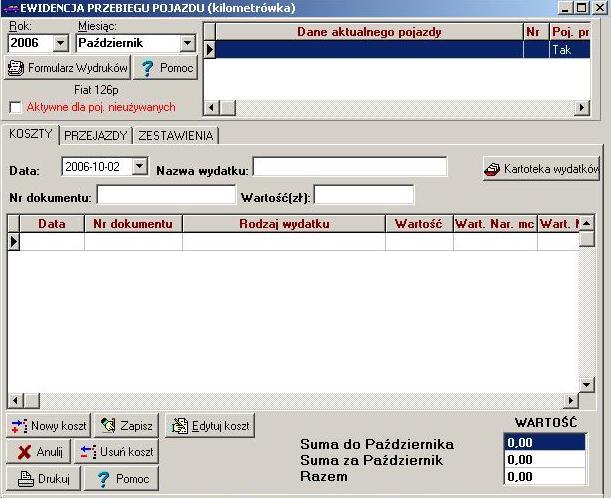Open Kartoteka wydatków card file icon
The width and height of the screenshot is (611, 498).
coord(492,169)
